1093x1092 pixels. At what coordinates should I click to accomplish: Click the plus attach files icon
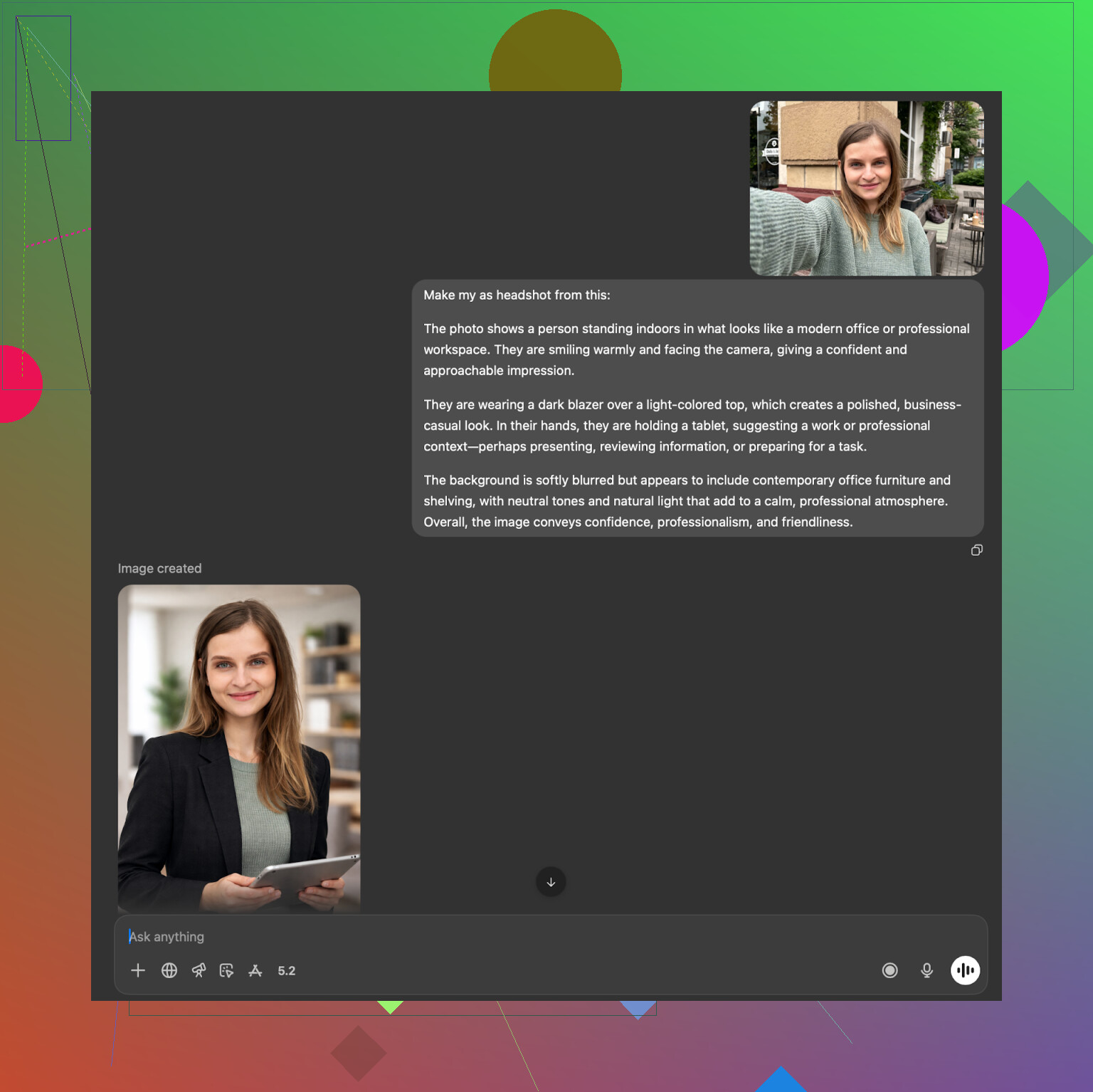pos(138,970)
